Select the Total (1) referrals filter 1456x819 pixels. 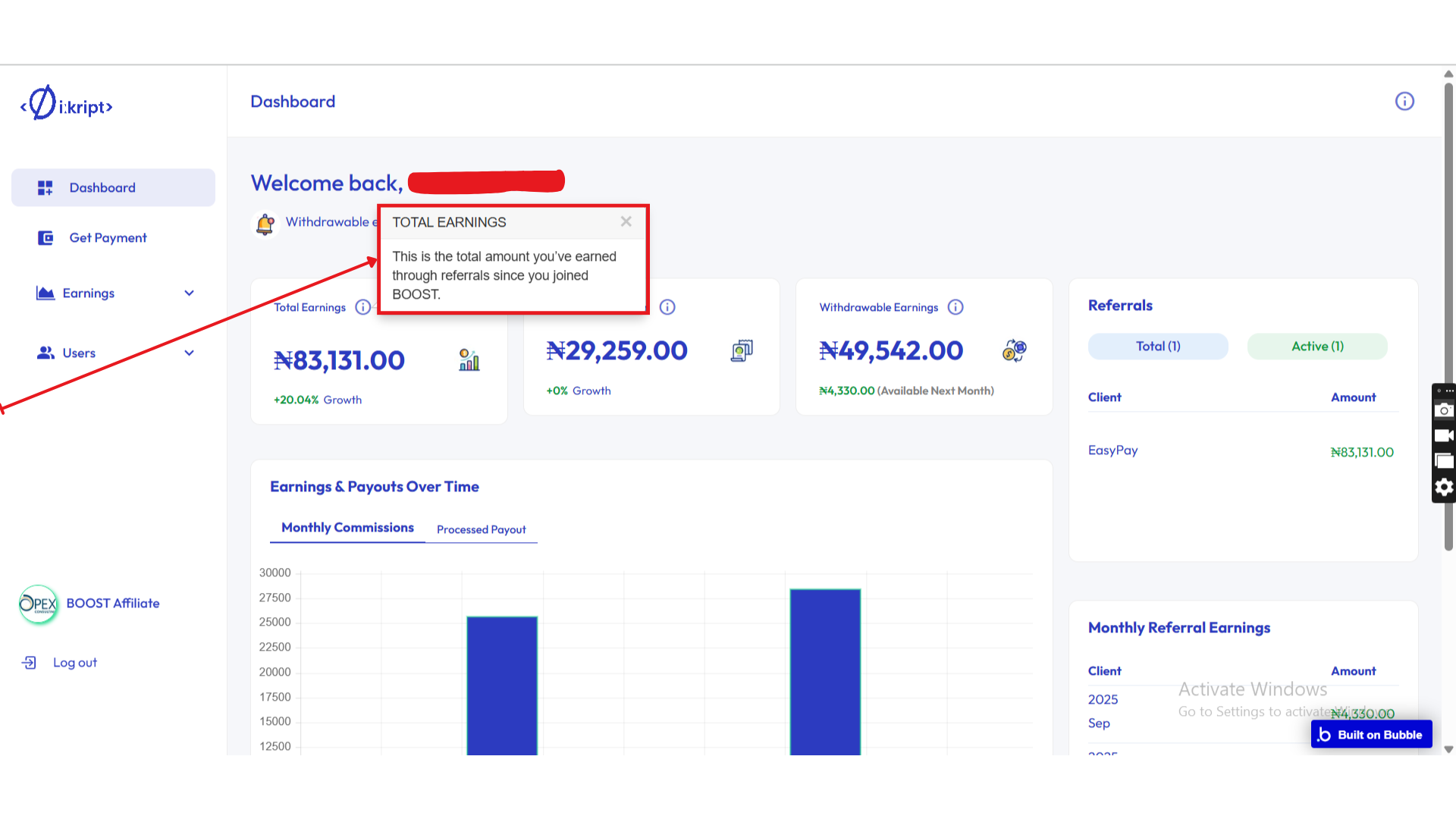[x=1157, y=347]
